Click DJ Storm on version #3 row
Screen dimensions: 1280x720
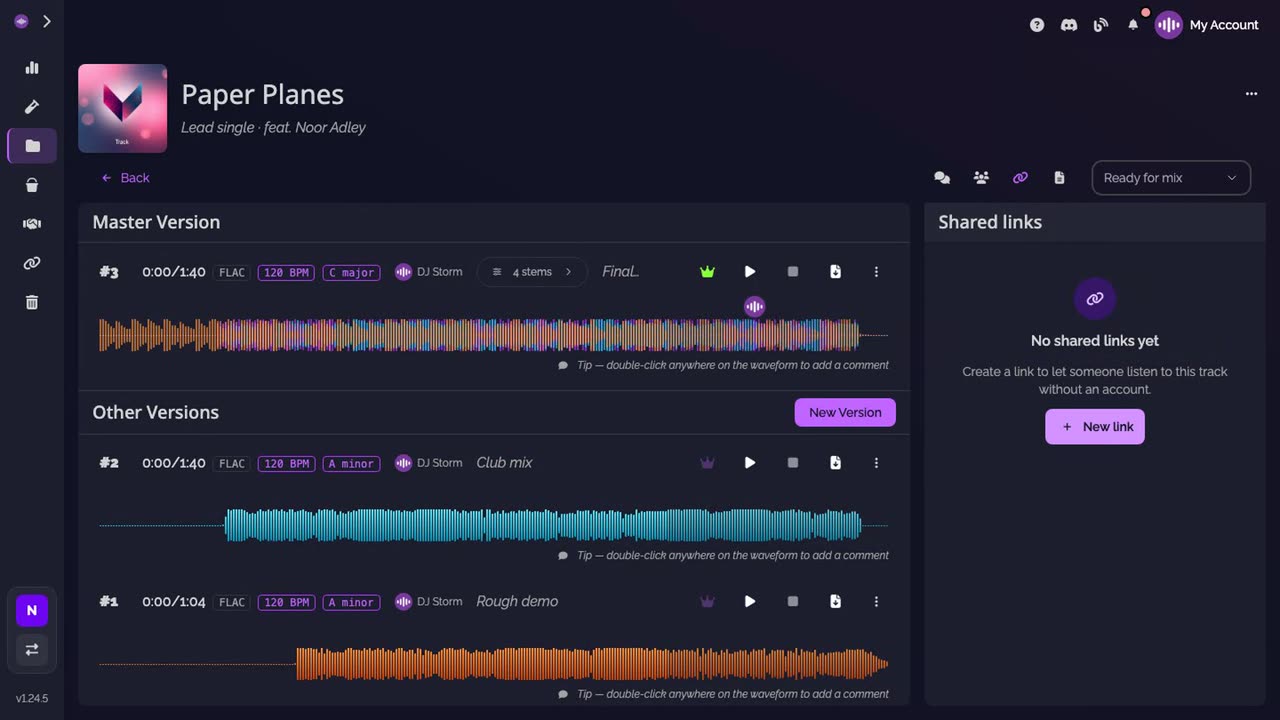click(429, 272)
